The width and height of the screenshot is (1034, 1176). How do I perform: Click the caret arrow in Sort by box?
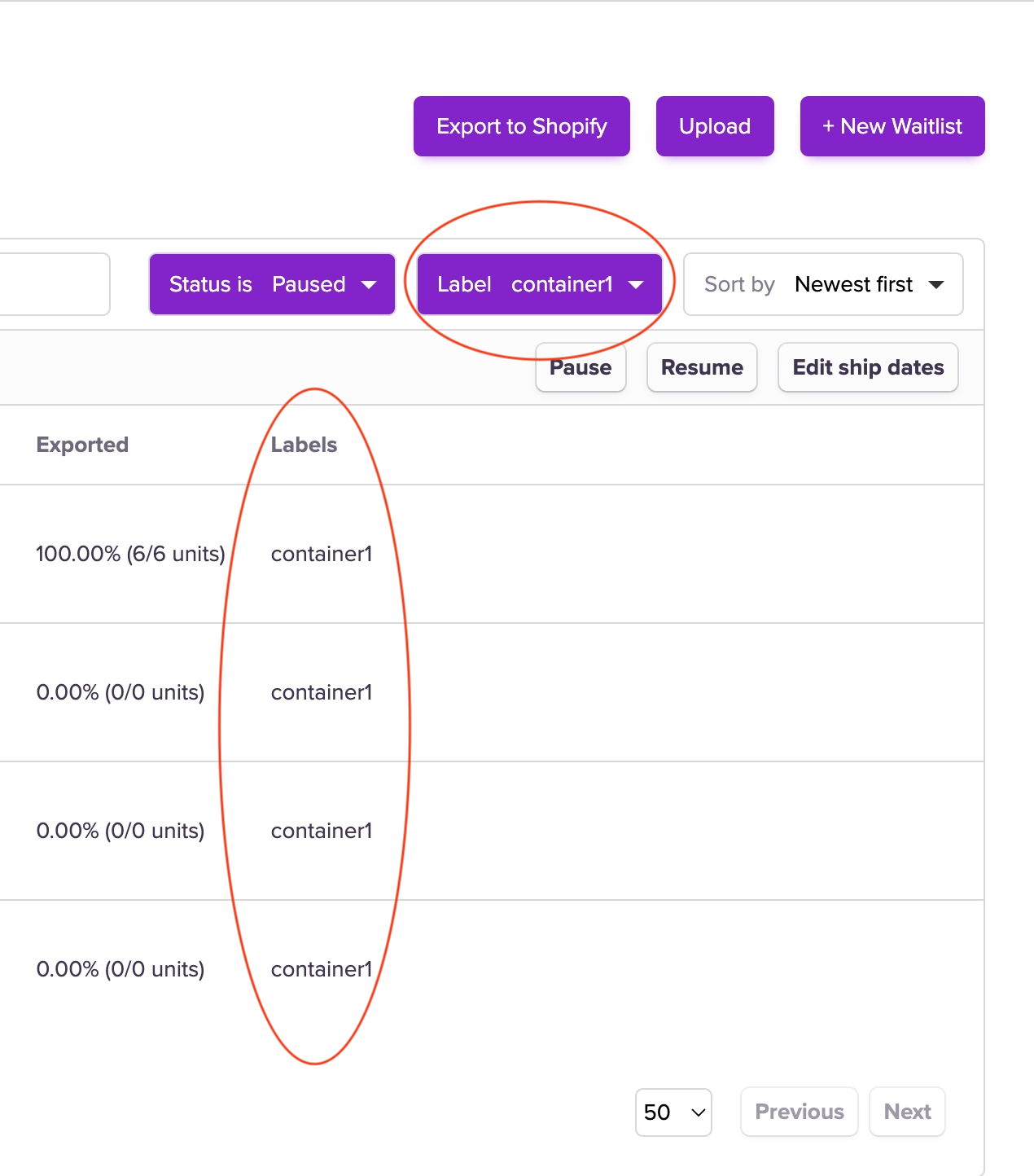[x=936, y=285]
